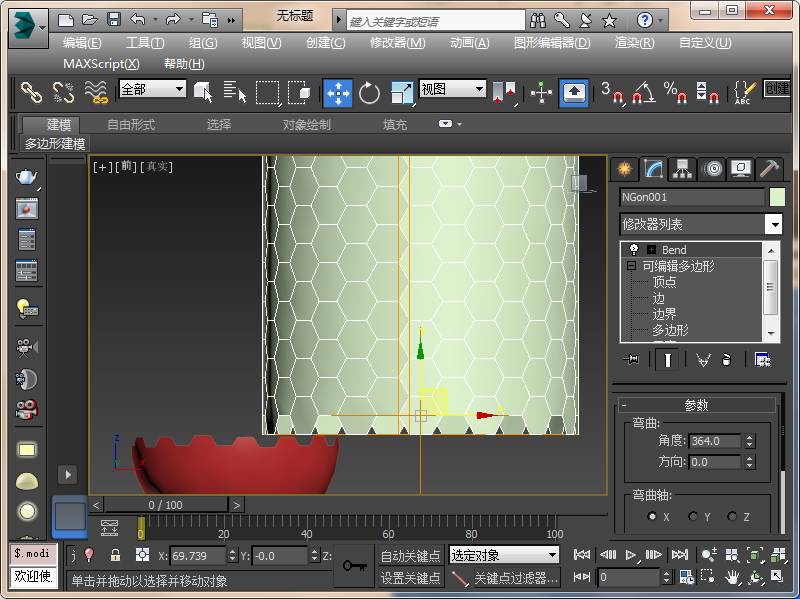Screen dimensions: 800x599
Task: Open the 视图 reference coordinate dropdown
Action: pos(452,89)
